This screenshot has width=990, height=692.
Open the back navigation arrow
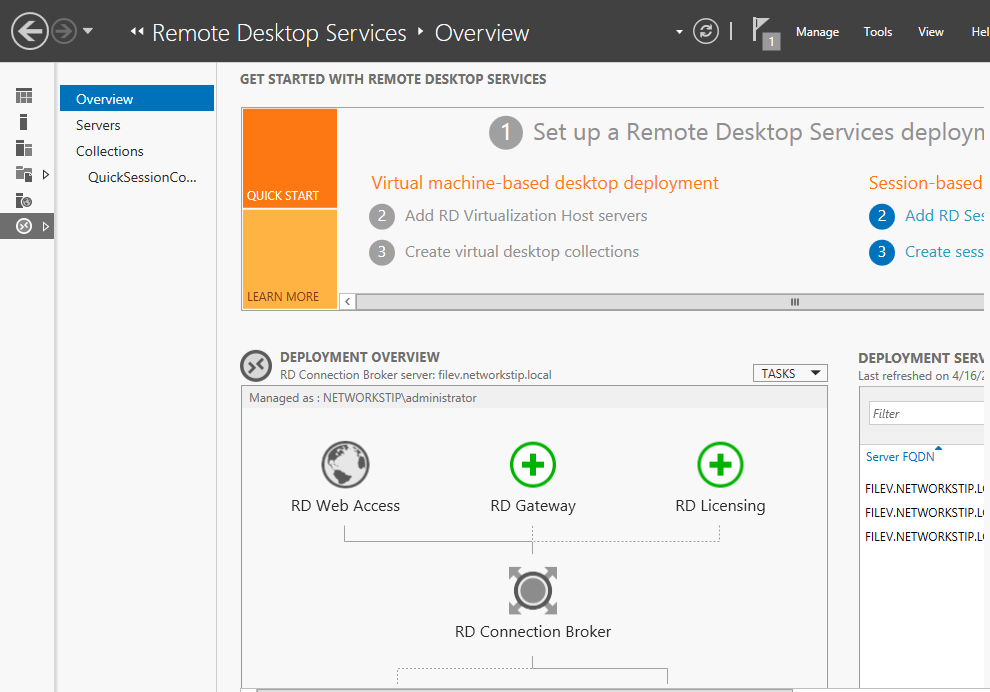point(28,31)
